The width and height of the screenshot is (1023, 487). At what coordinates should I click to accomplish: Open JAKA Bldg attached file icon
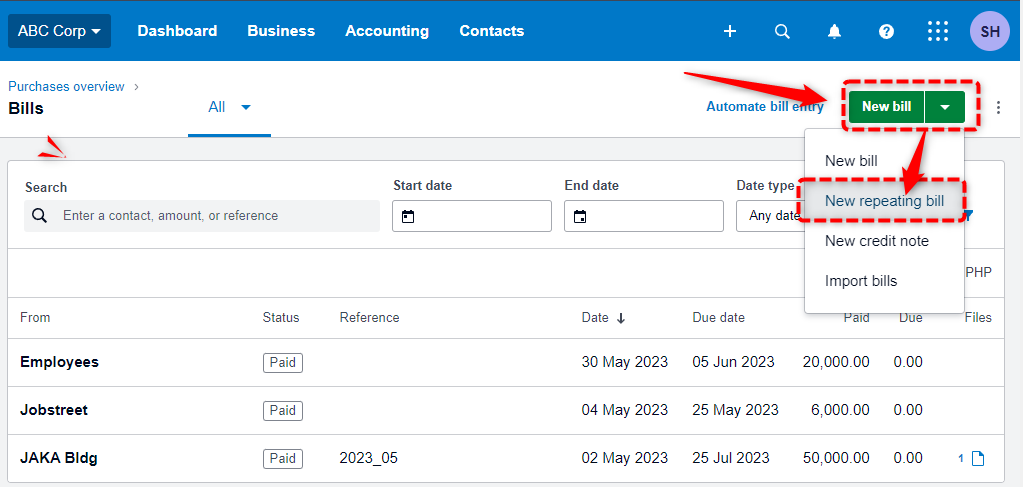977,458
